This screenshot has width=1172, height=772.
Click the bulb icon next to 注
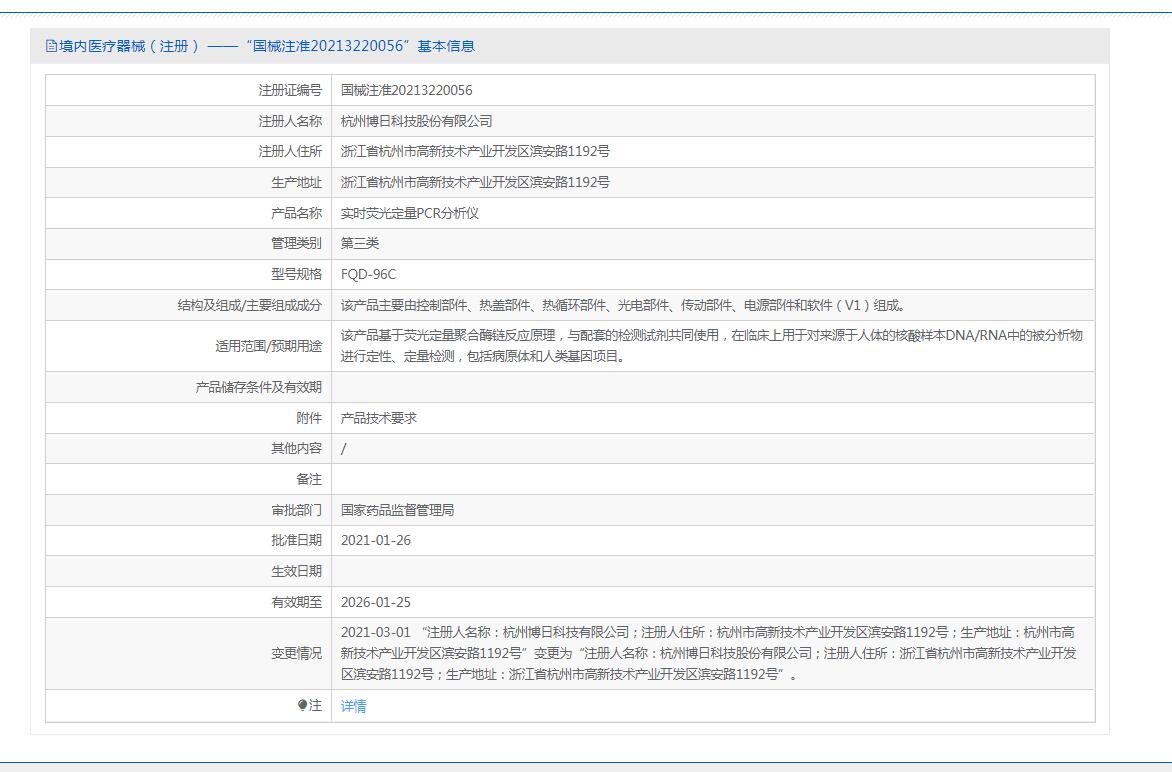(x=302, y=705)
